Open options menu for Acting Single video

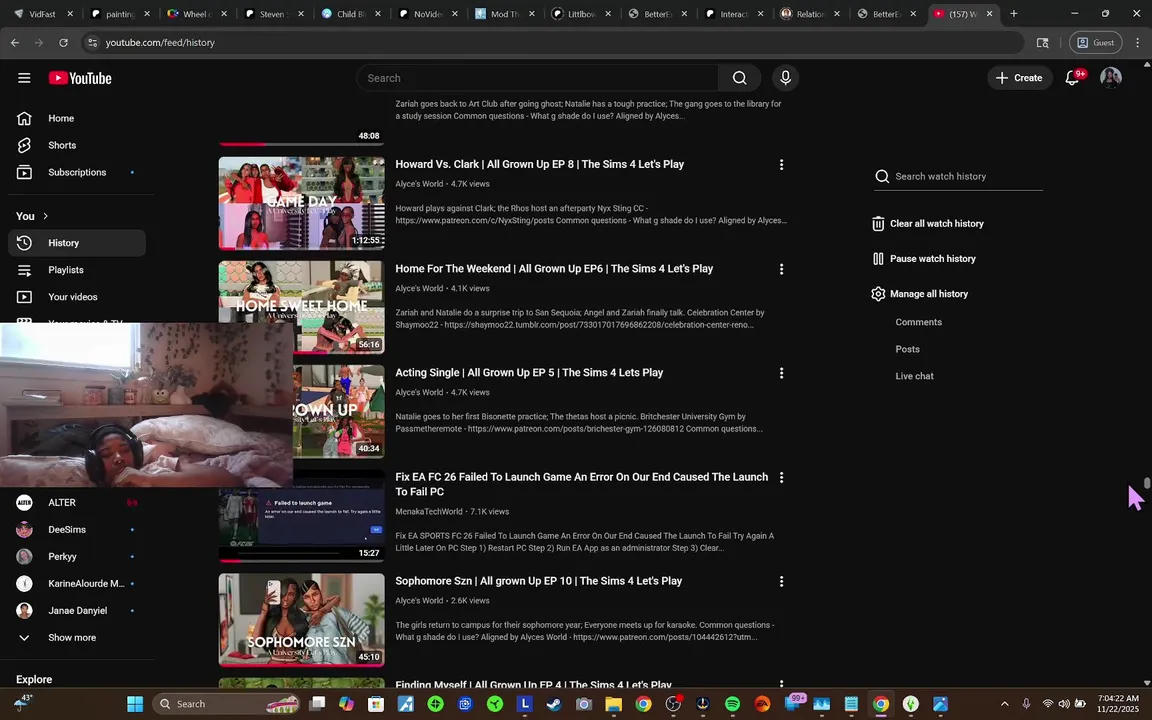click(781, 373)
